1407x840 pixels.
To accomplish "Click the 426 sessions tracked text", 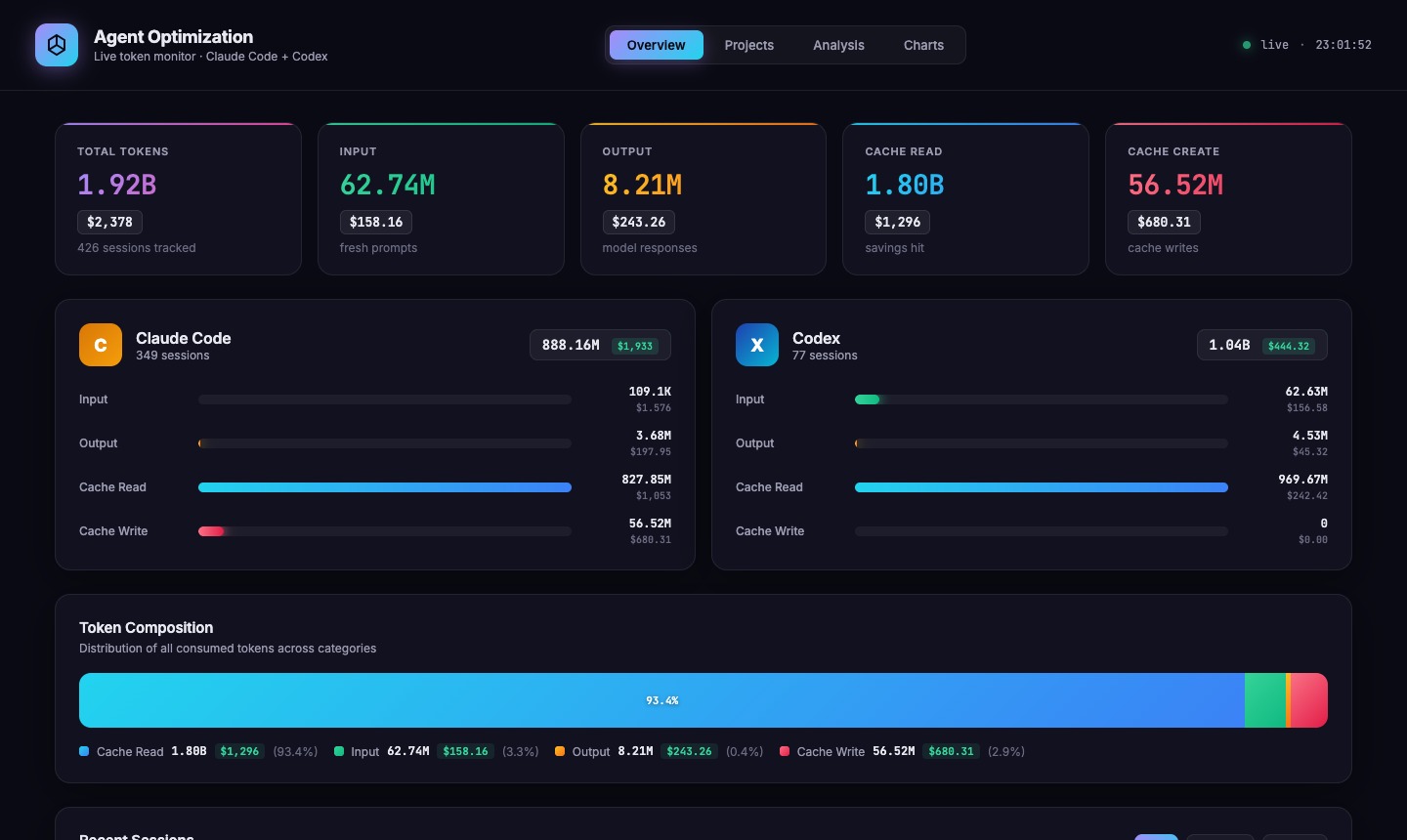I will click(x=137, y=248).
